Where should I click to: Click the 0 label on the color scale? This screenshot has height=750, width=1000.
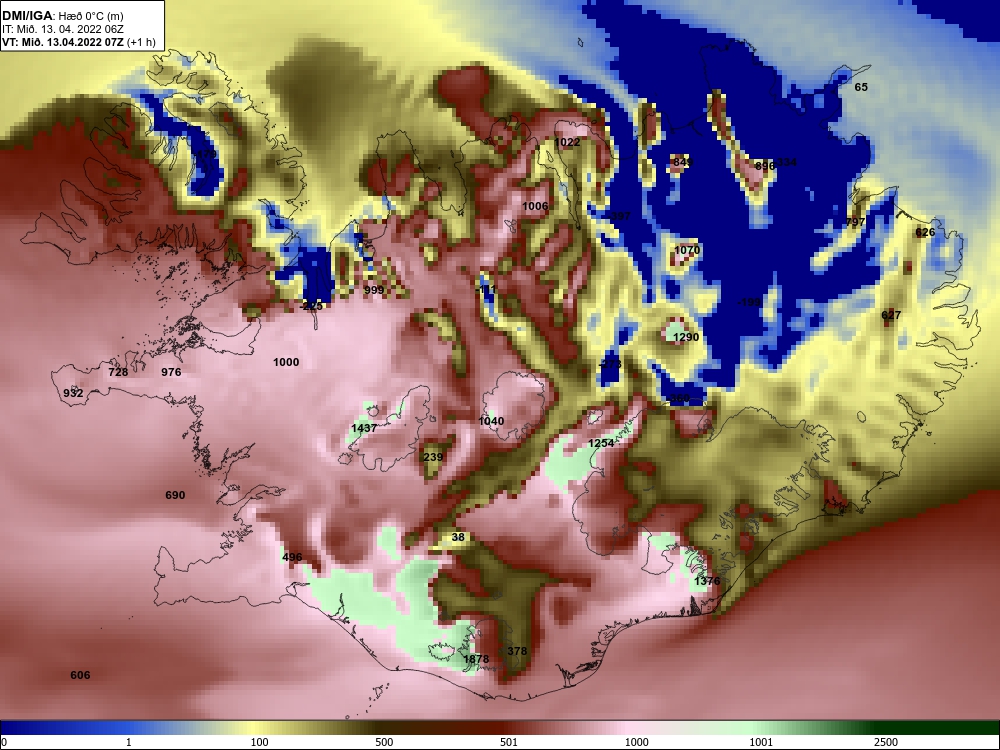point(4,742)
